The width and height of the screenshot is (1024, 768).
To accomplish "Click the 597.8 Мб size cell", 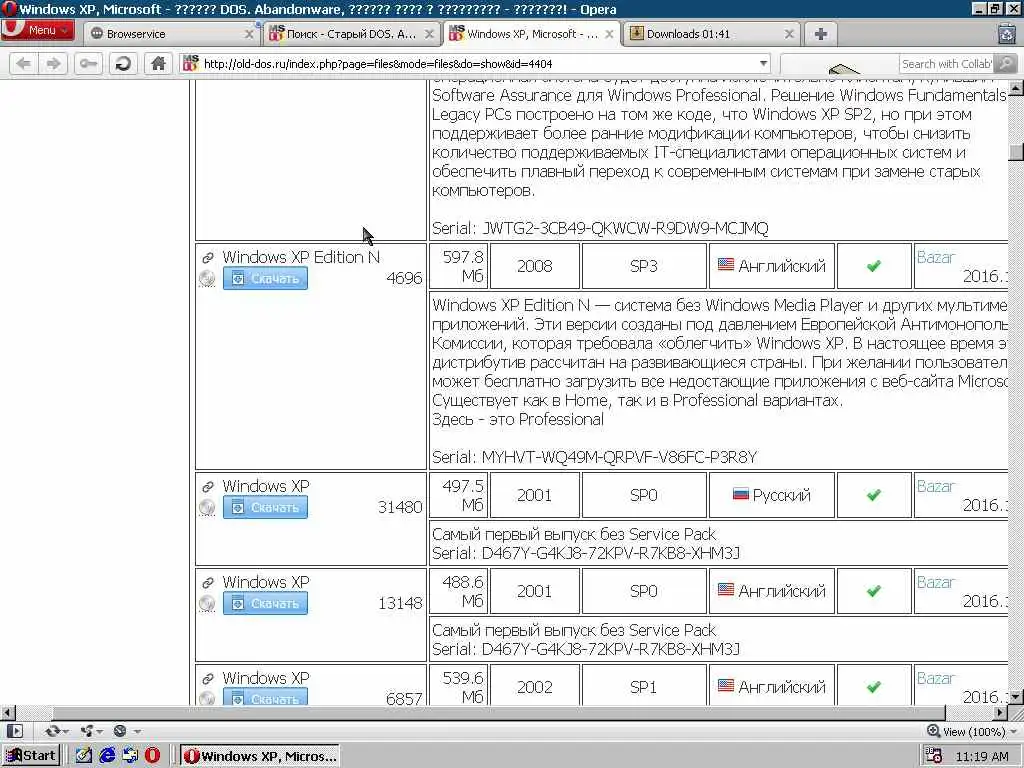I will point(459,266).
